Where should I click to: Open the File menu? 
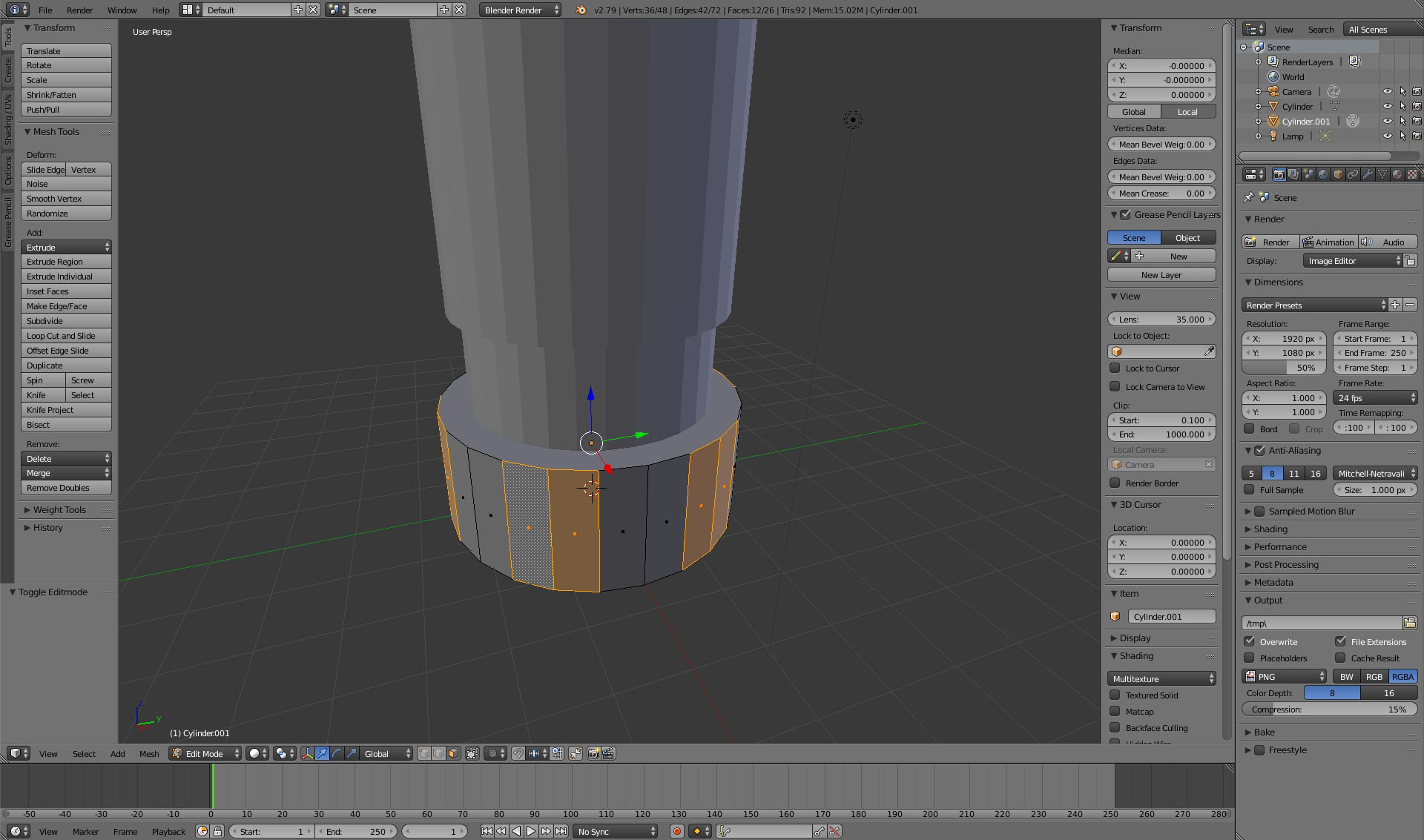click(x=45, y=10)
